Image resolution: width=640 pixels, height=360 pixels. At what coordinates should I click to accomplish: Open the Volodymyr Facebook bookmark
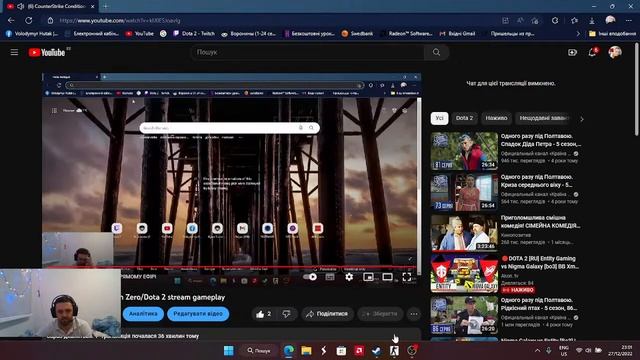(32, 33)
